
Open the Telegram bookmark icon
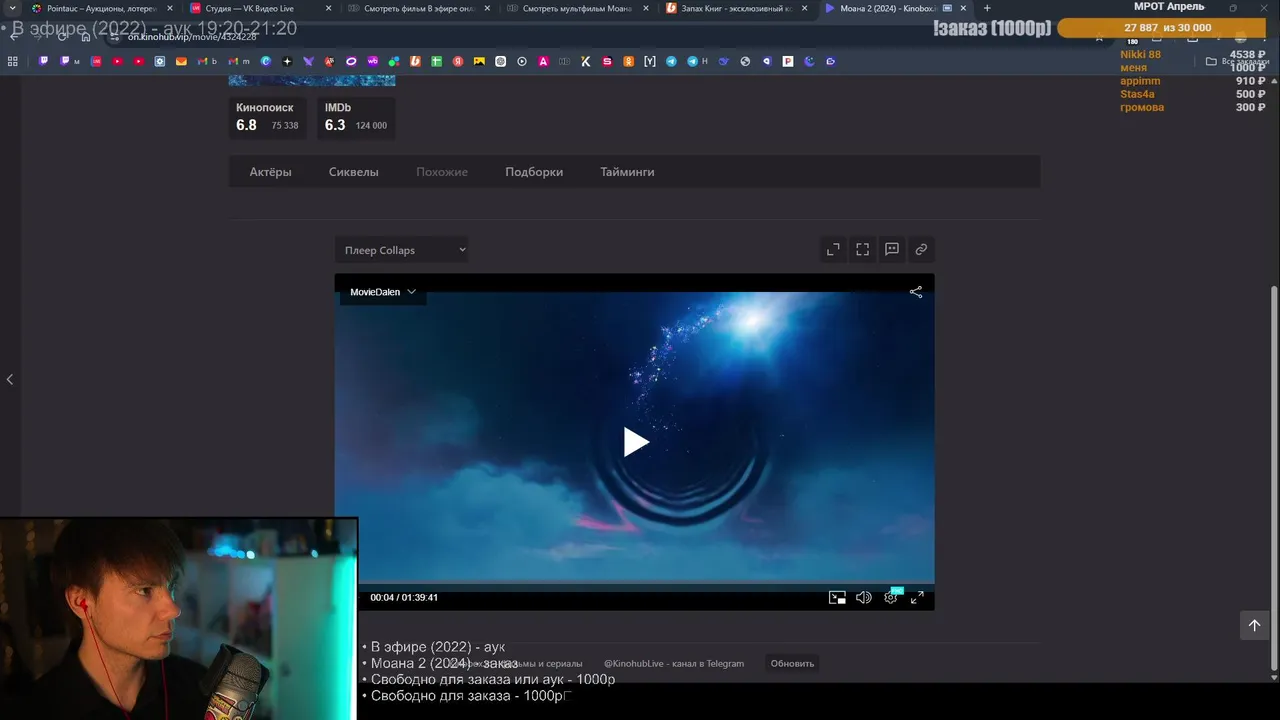pos(671,61)
